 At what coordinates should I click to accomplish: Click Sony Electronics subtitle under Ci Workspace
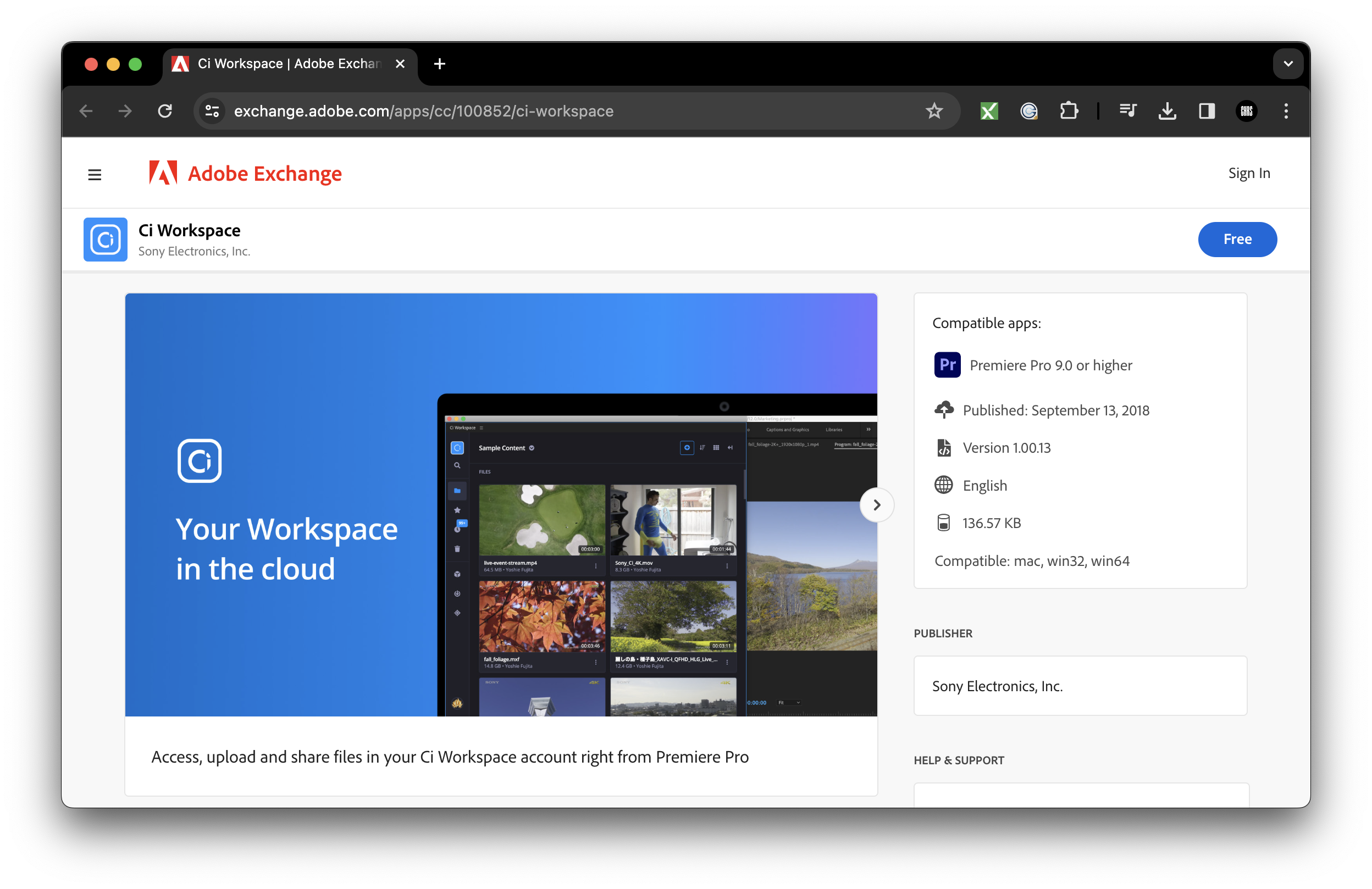tap(194, 251)
